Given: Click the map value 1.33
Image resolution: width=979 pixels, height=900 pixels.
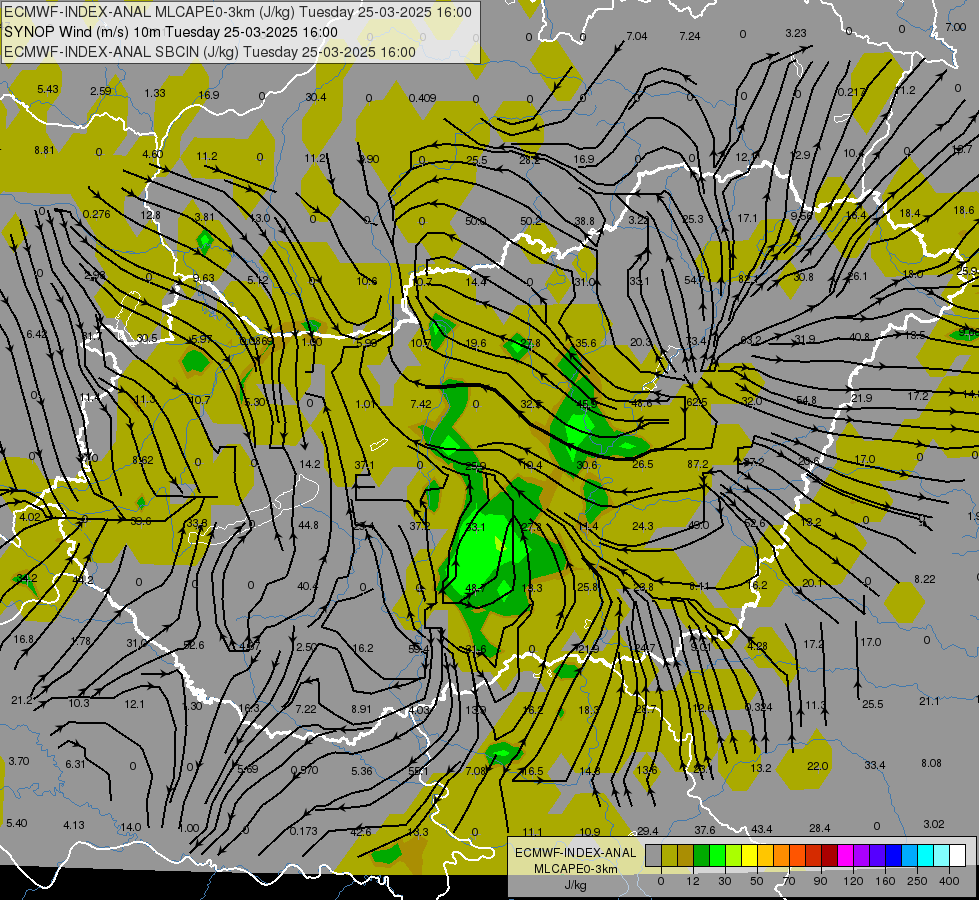Looking at the screenshot, I should (x=155, y=93).
